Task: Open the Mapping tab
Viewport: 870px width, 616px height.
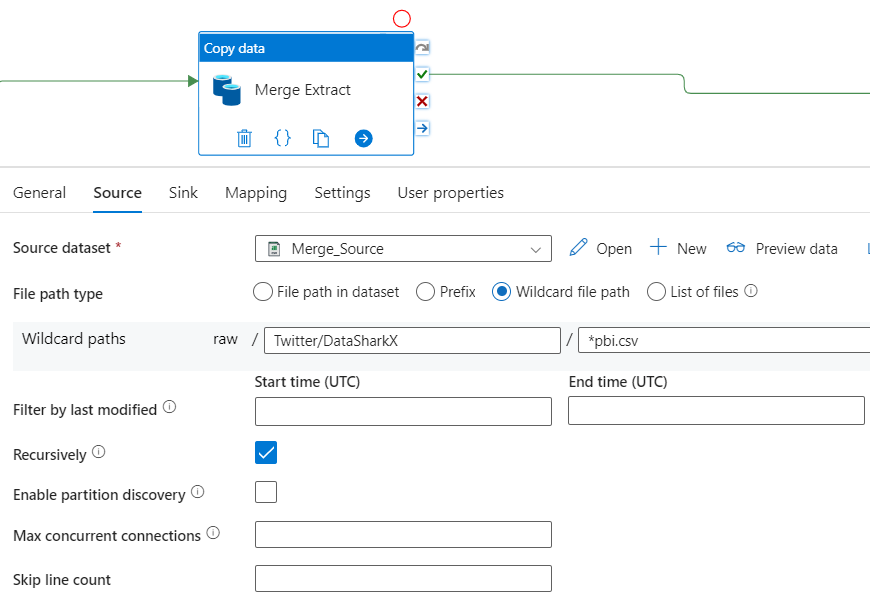Action: (x=256, y=193)
